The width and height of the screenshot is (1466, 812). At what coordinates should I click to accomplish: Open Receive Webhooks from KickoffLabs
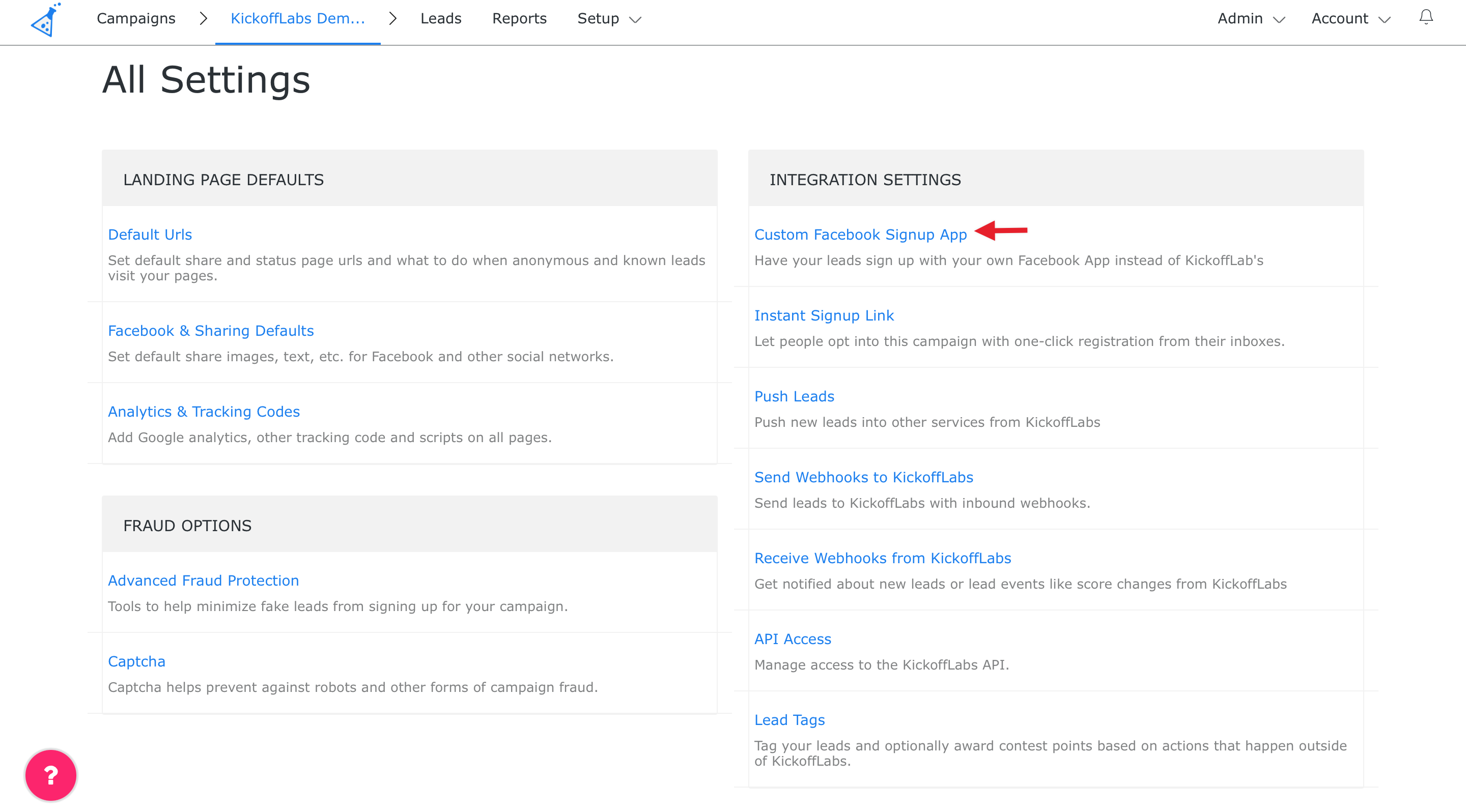coord(883,558)
